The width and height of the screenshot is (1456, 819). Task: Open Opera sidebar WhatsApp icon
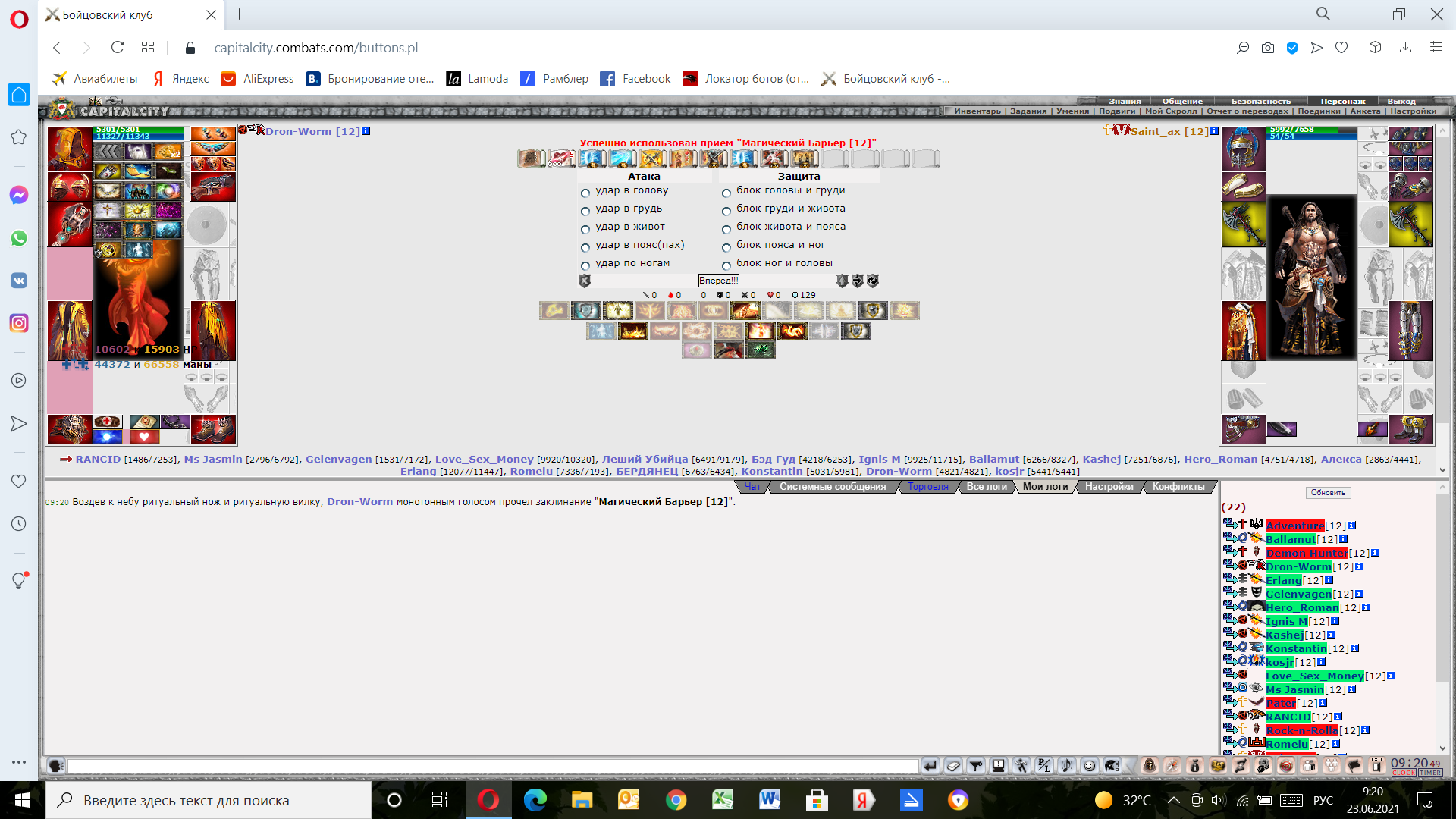click(x=19, y=238)
